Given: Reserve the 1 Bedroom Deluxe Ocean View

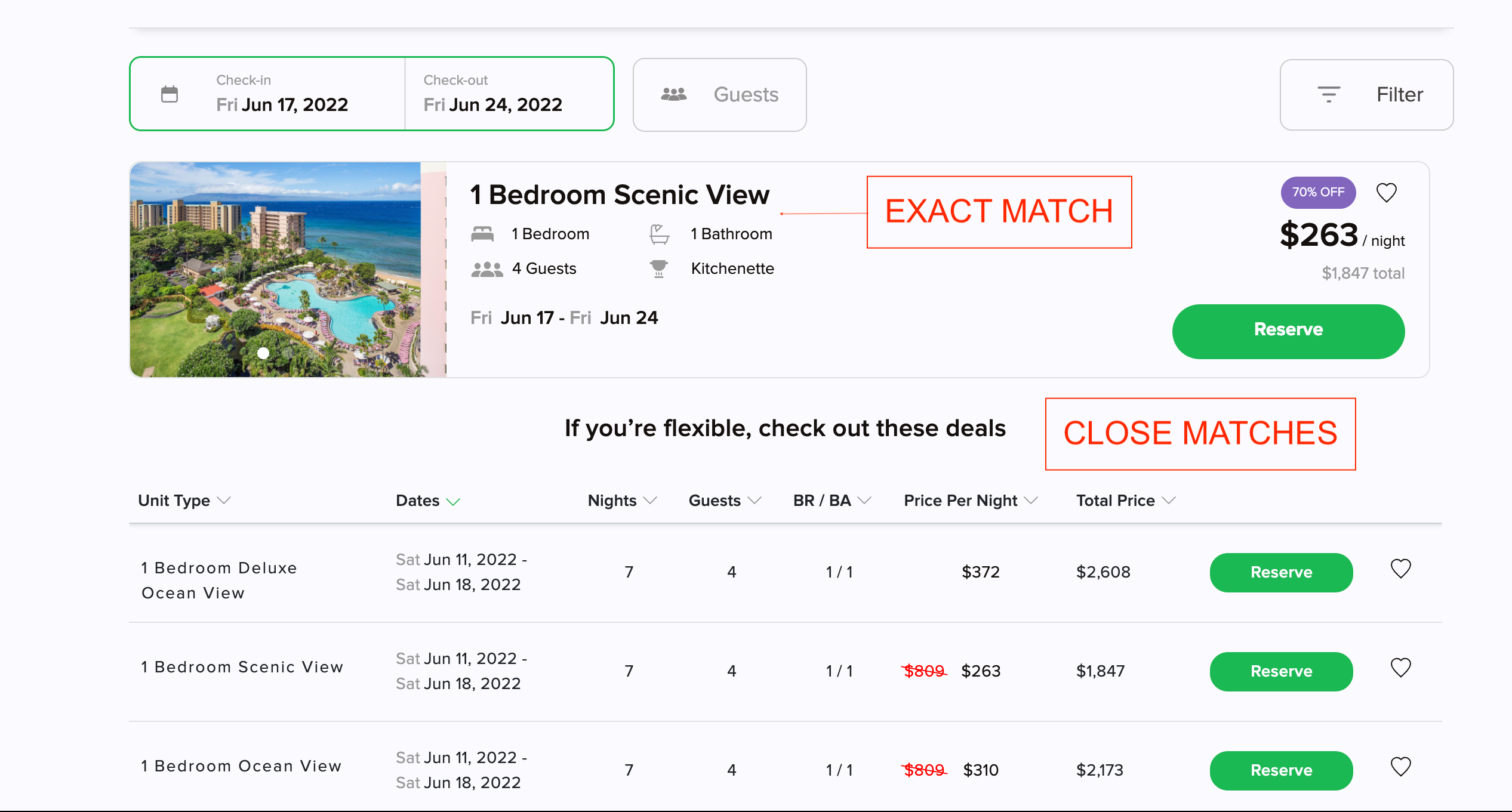Looking at the screenshot, I should 1281,572.
